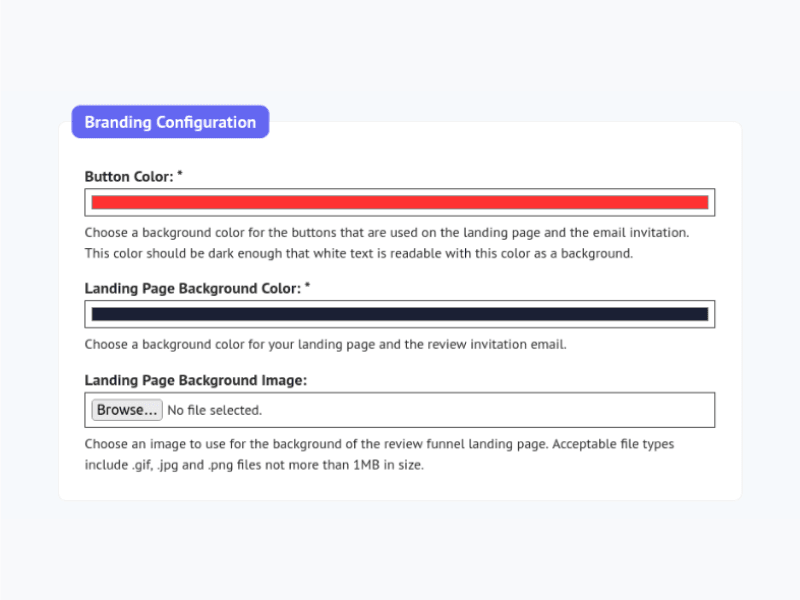
Task: Click the "Landing Page Background Image:" label
Action: click(195, 380)
